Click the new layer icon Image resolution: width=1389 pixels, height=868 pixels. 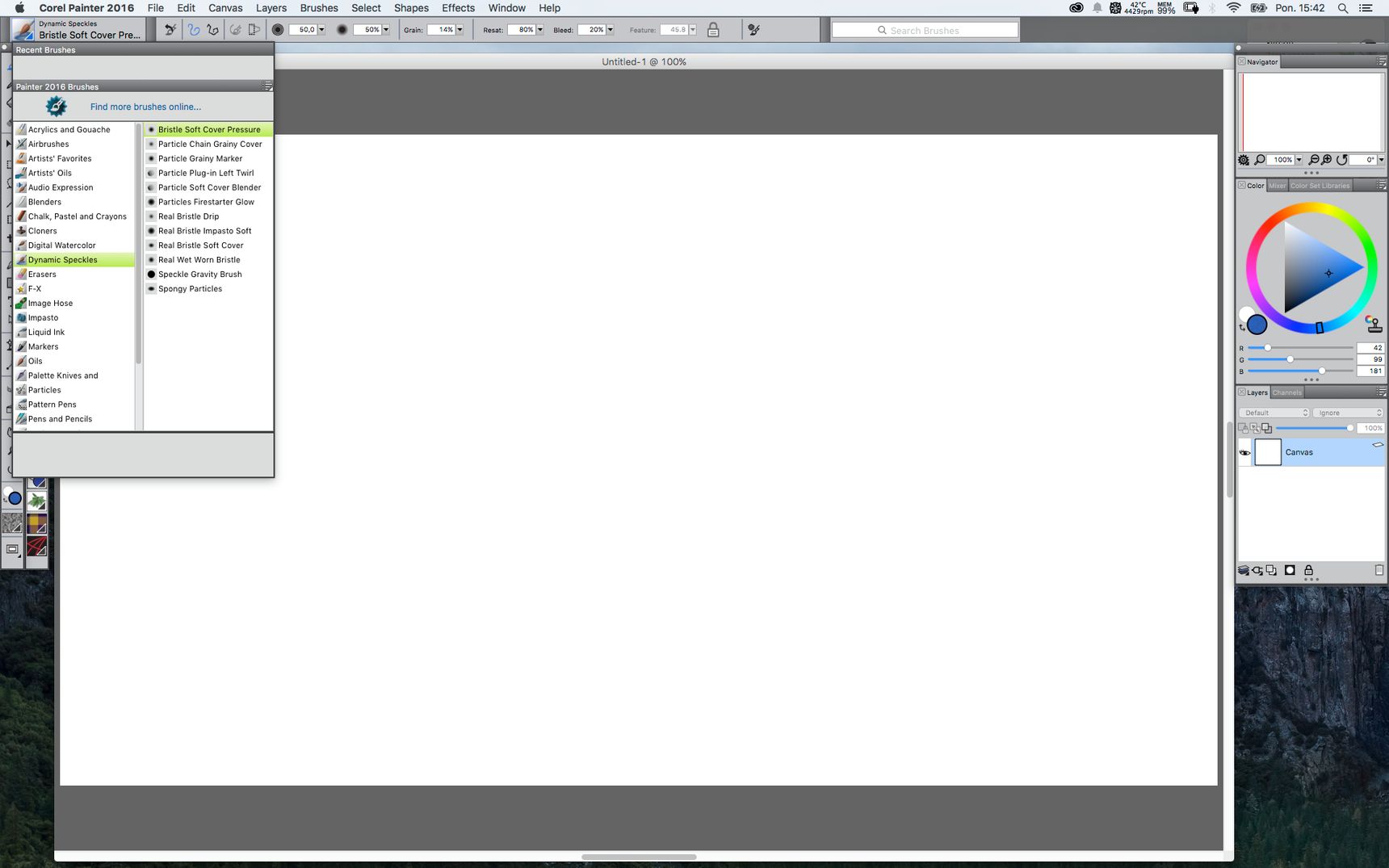click(x=1272, y=570)
